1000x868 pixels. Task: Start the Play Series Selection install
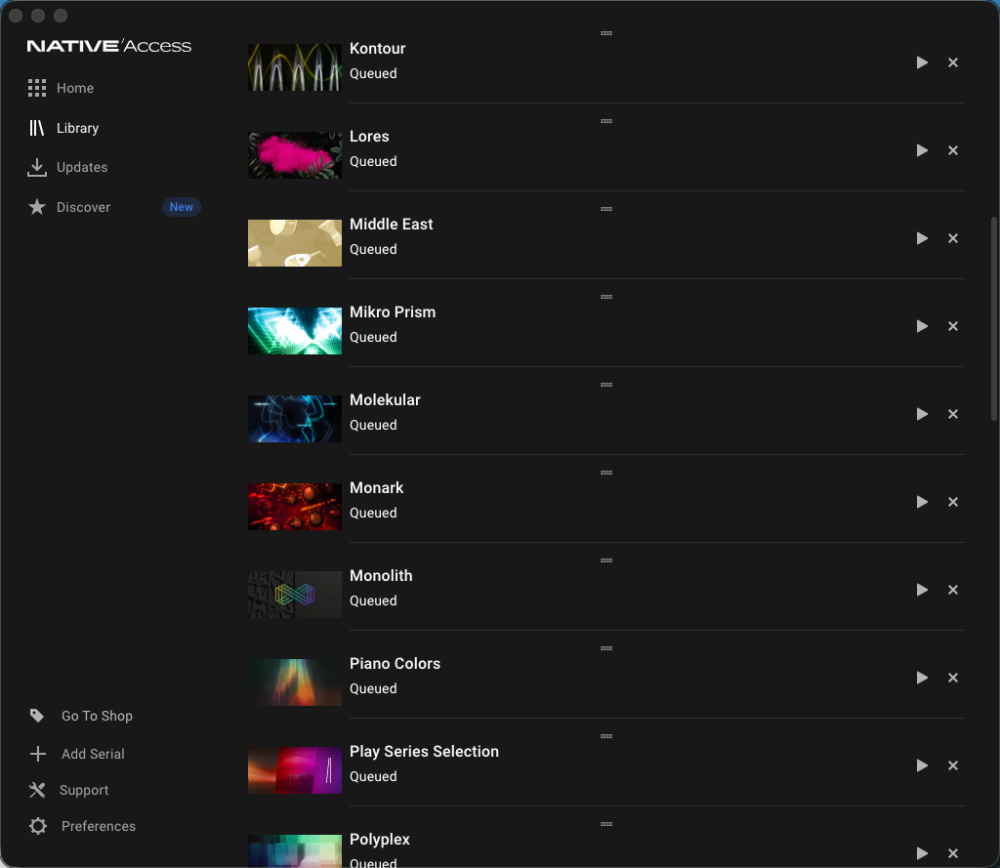(922, 765)
